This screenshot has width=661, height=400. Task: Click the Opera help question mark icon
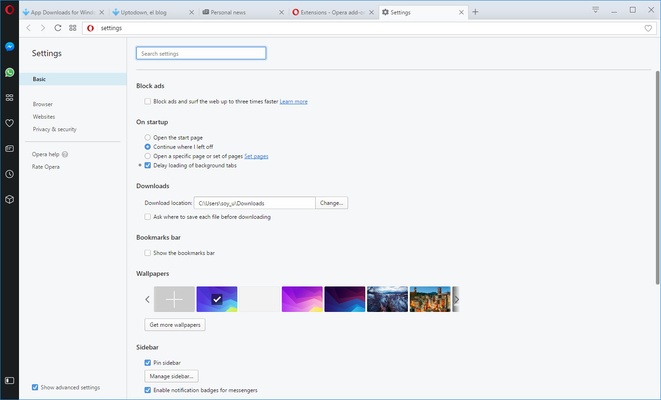click(x=65, y=154)
